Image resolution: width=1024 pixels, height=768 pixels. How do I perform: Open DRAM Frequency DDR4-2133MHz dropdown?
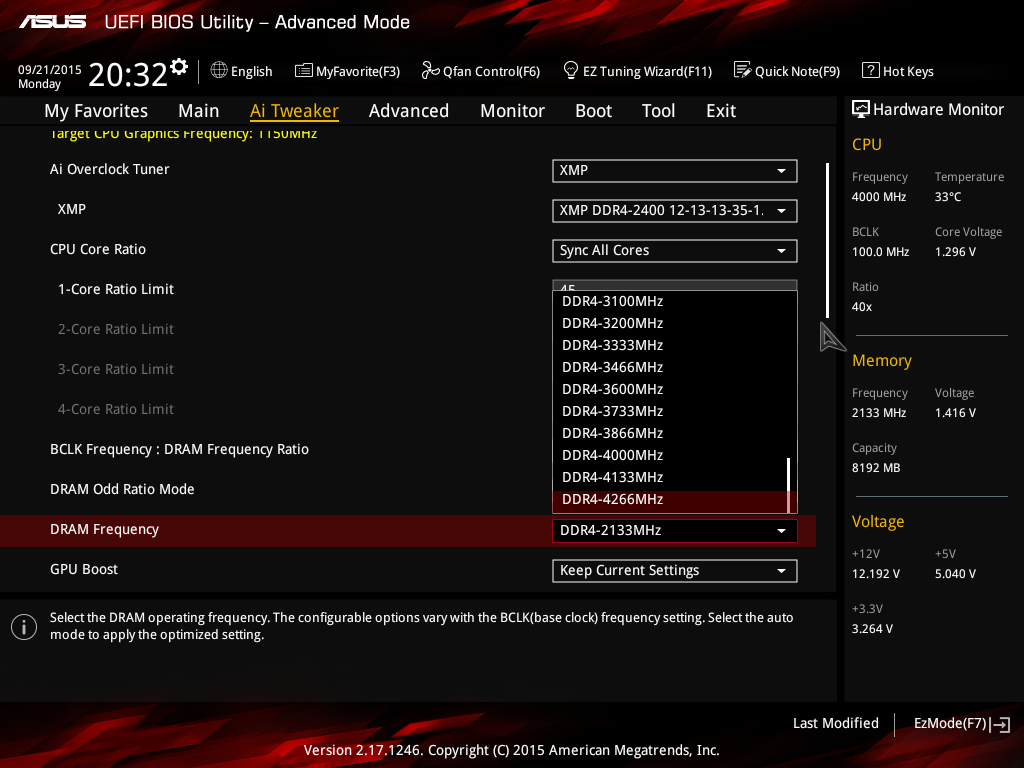click(x=675, y=530)
